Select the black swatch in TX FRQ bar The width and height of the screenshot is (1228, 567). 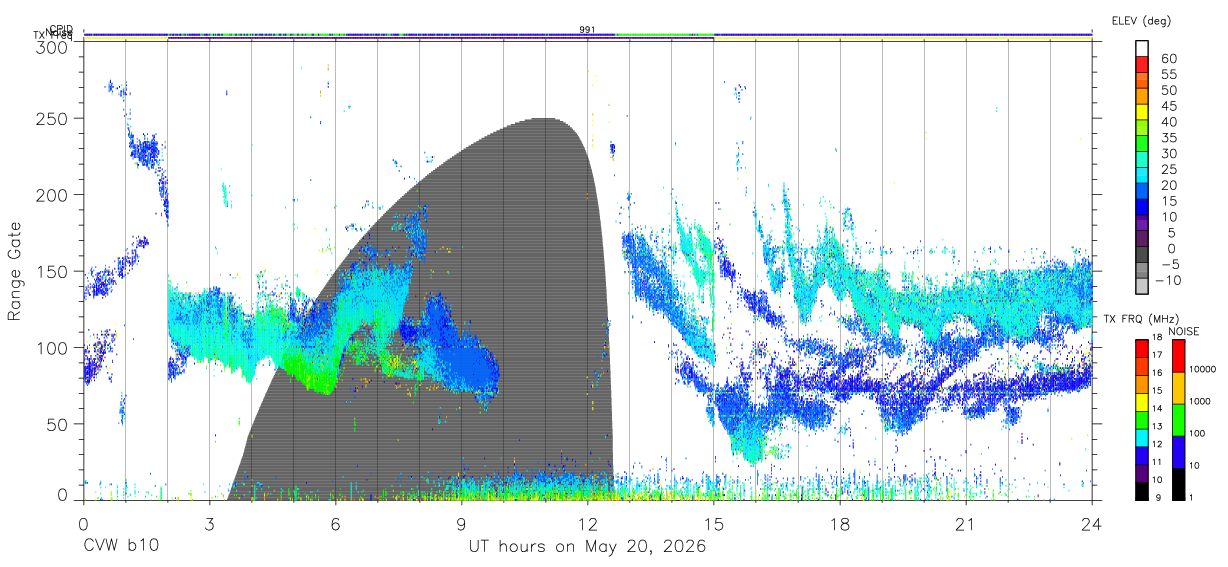pyautogui.click(x=1142, y=491)
